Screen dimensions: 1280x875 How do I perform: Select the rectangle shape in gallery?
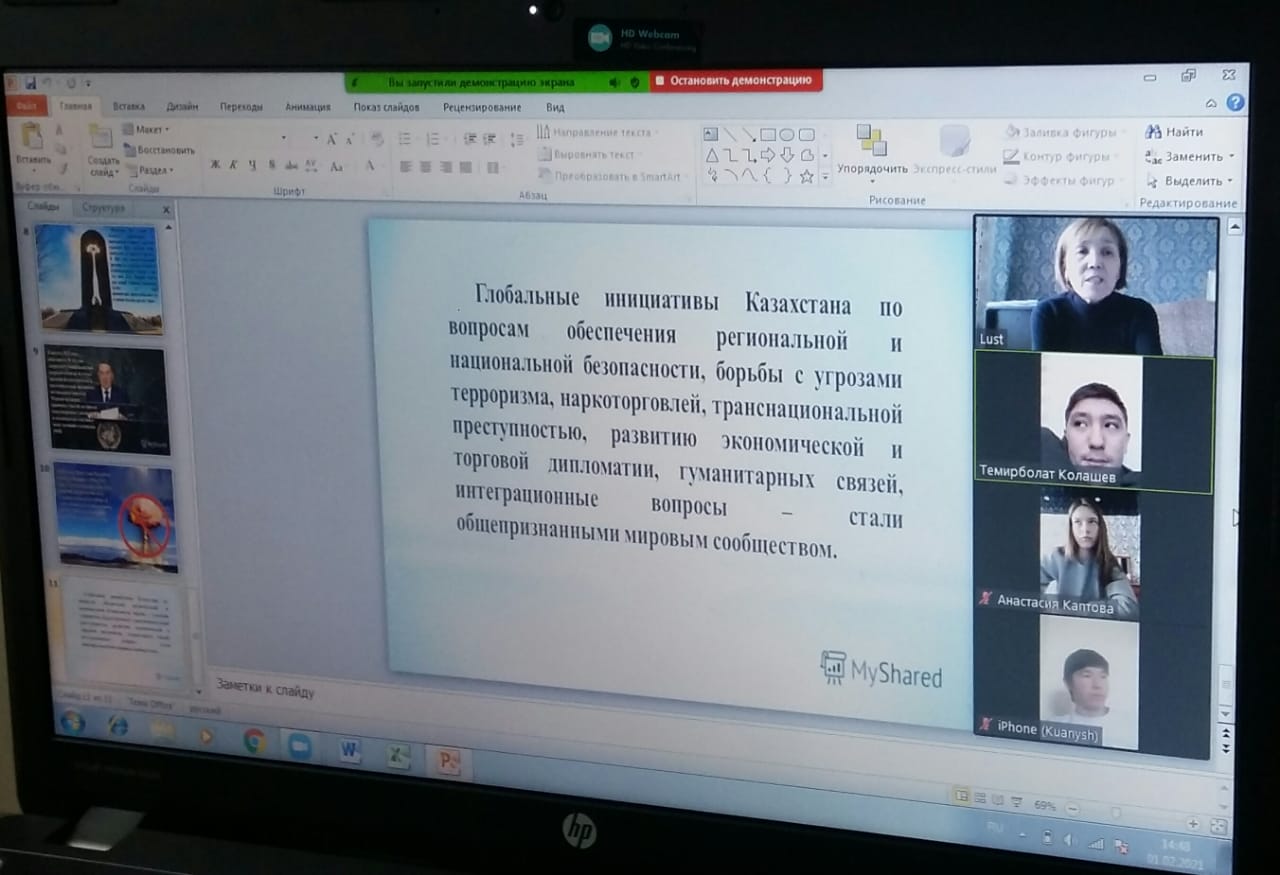(x=768, y=134)
